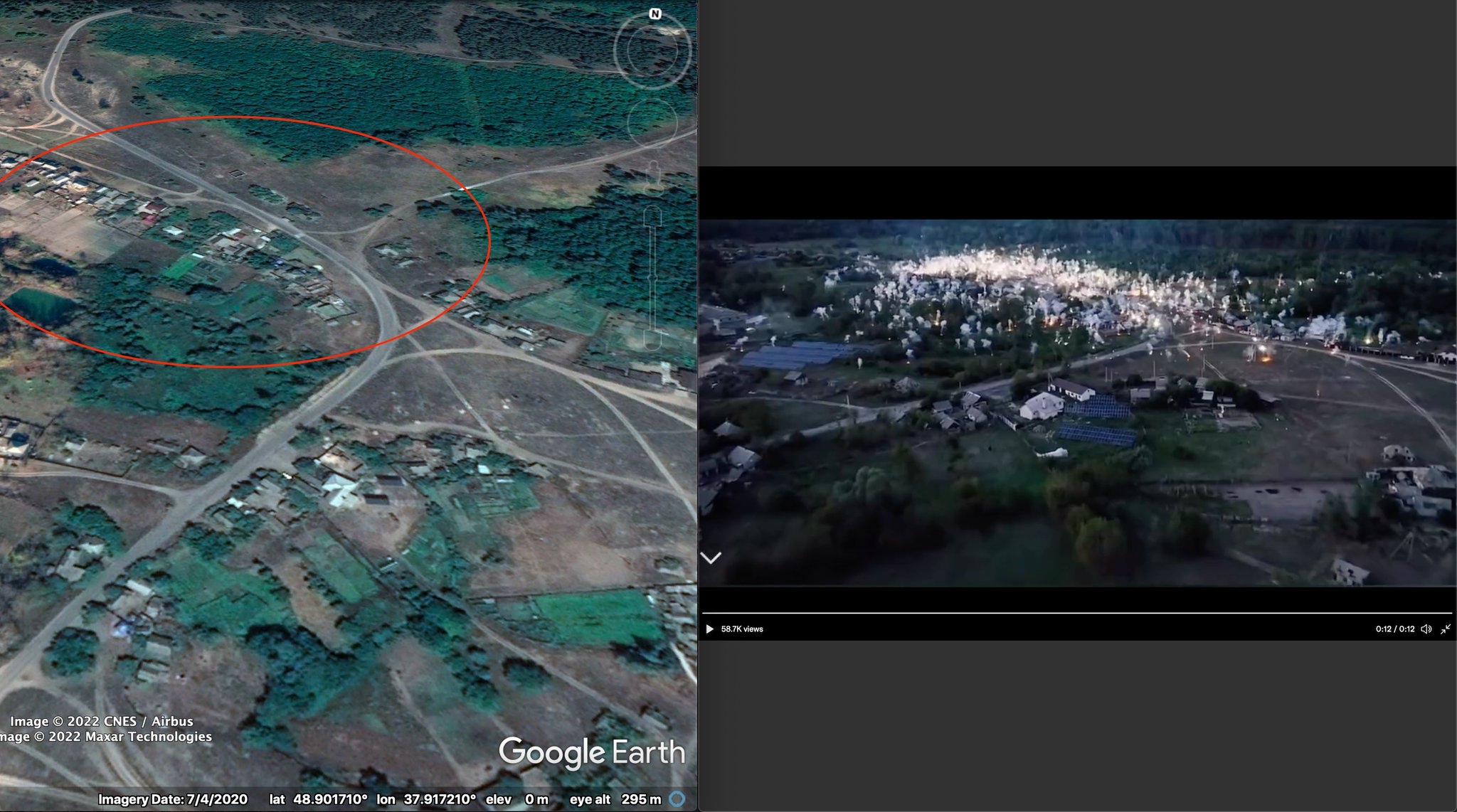1457x812 pixels.
Task: Click the middle of the zoom slider track
Action: (x=653, y=277)
